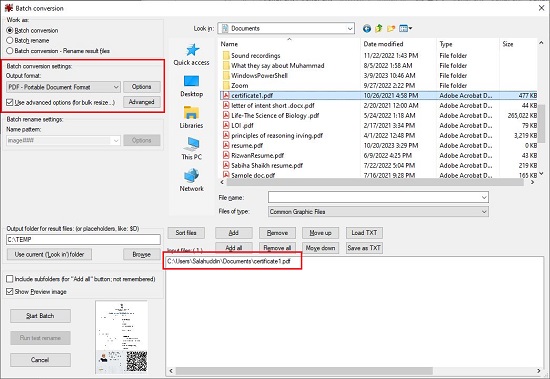
Task: Create a new folder icon
Action: 391,28
